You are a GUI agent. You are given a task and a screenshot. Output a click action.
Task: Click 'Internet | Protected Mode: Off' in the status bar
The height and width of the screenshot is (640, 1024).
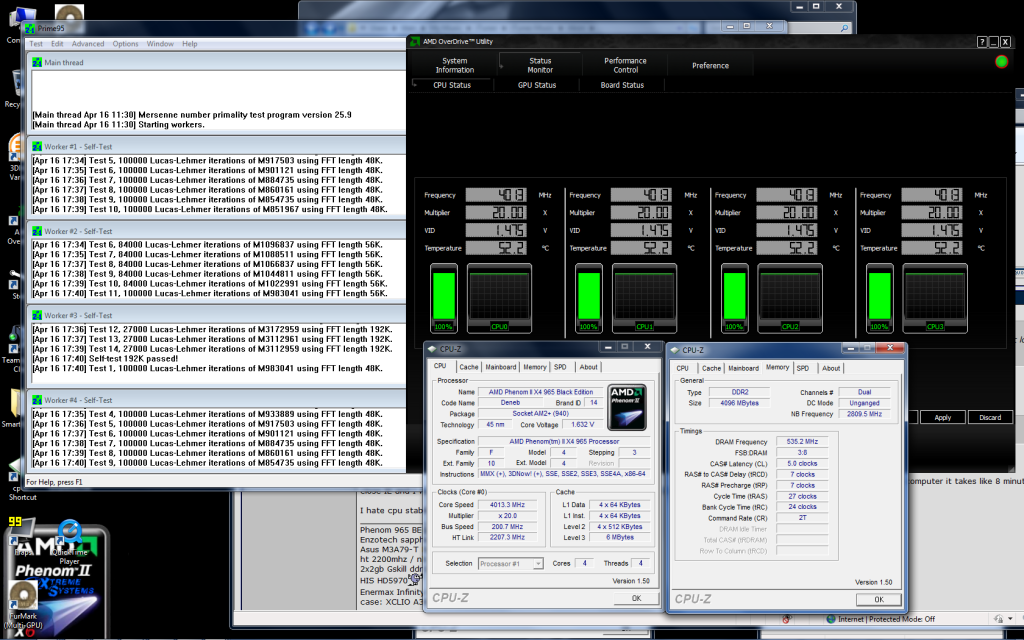pos(886,619)
